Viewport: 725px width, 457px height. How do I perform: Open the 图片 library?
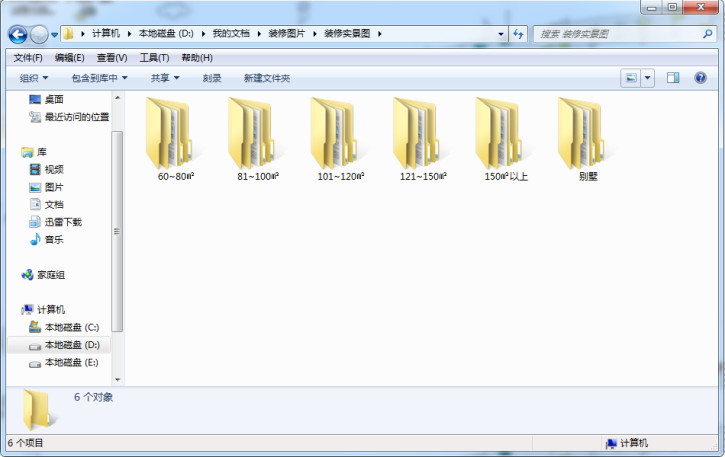click(x=46, y=187)
